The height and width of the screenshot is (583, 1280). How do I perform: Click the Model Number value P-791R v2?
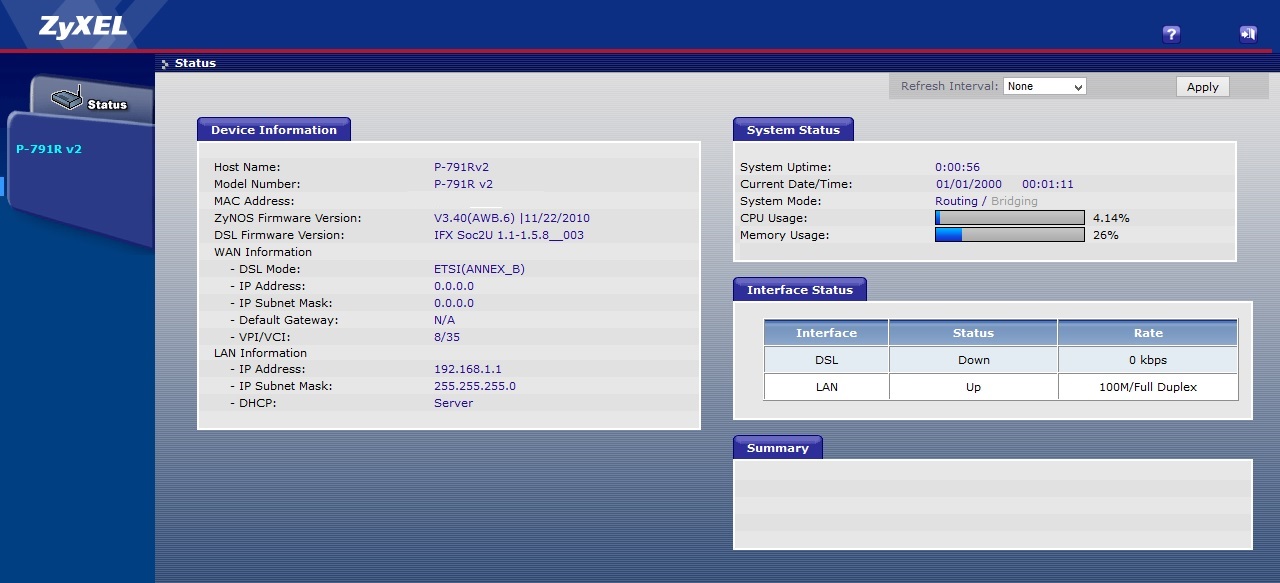point(463,184)
